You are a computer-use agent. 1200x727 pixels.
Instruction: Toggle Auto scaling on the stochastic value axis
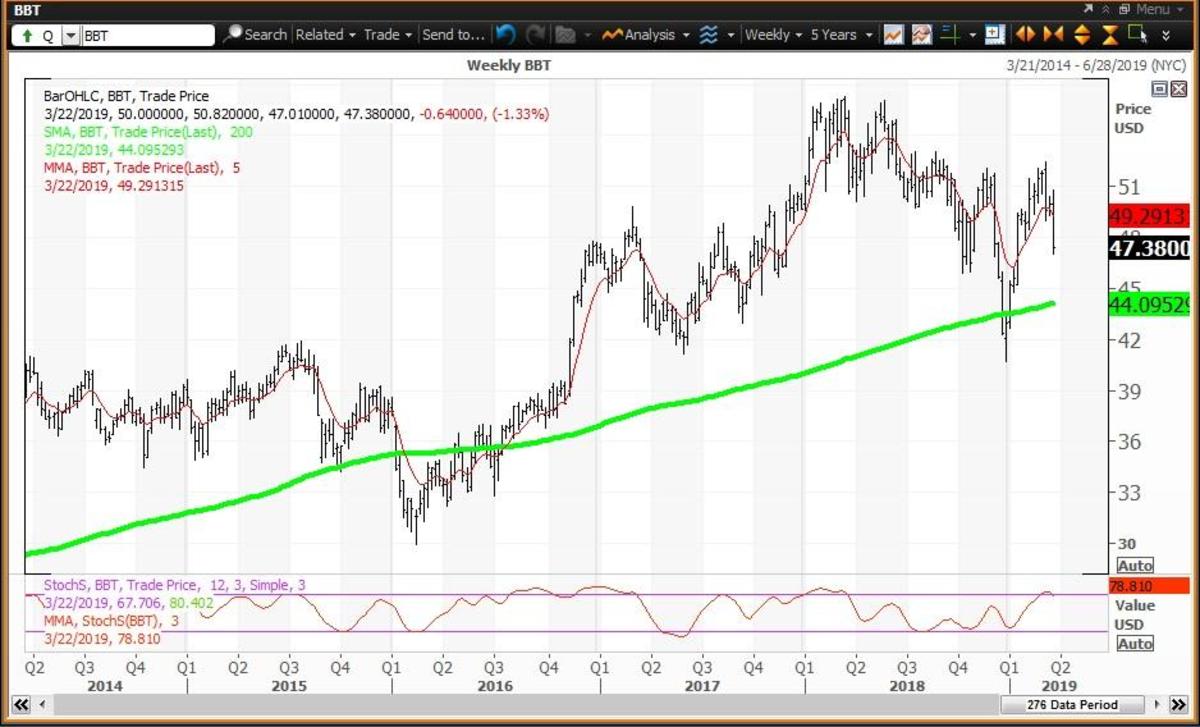pyautogui.click(x=1135, y=644)
